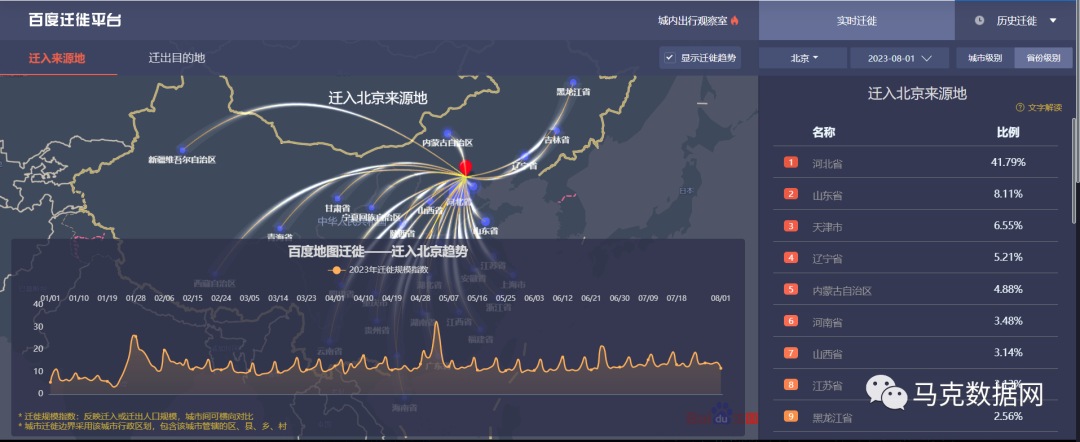Click the 青海省 dot on the map
This screenshot has height=442, width=1080.
click(x=280, y=228)
